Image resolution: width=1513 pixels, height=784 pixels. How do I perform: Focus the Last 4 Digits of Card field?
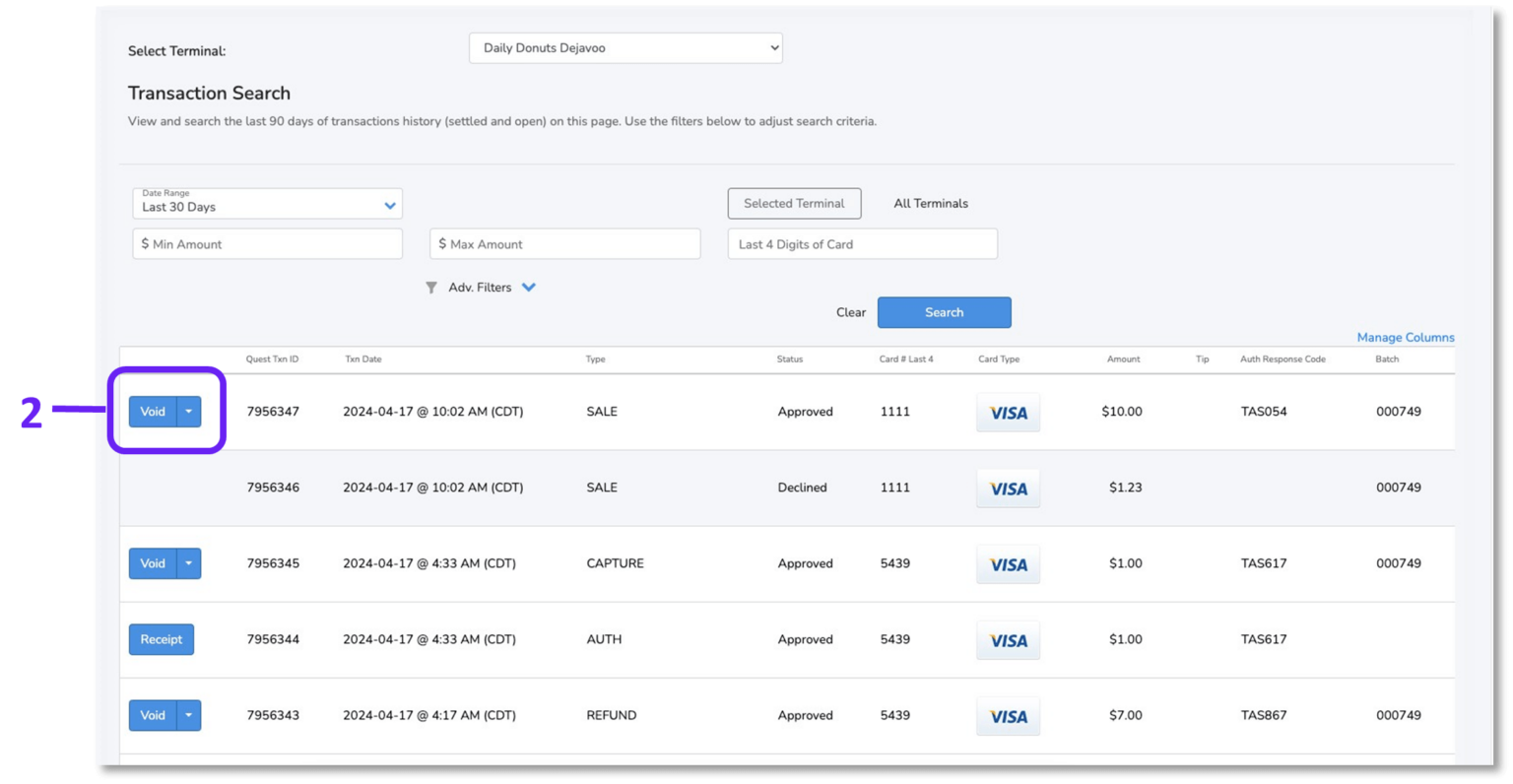click(862, 244)
